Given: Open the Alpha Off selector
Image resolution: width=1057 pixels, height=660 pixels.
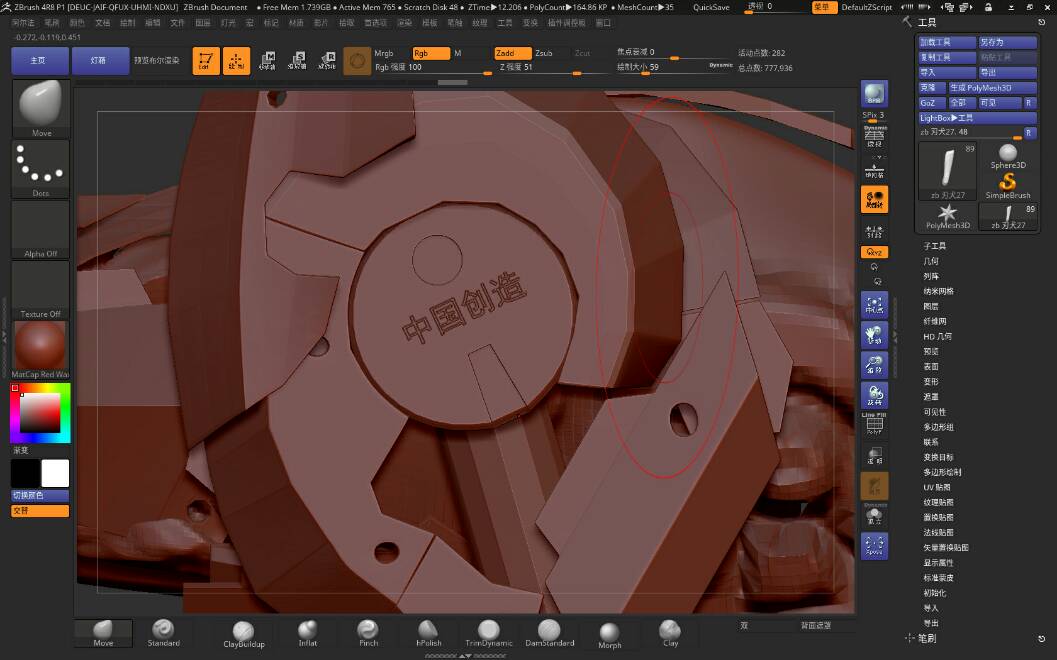Looking at the screenshot, I should click(40, 230).
